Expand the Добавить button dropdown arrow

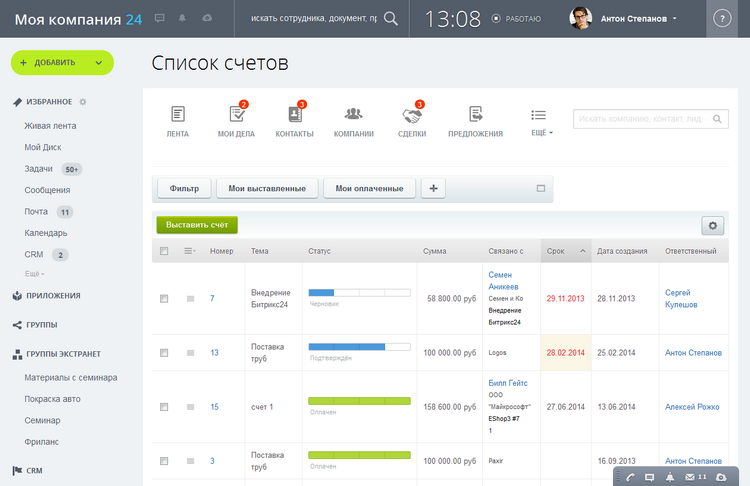click(99, 63)
